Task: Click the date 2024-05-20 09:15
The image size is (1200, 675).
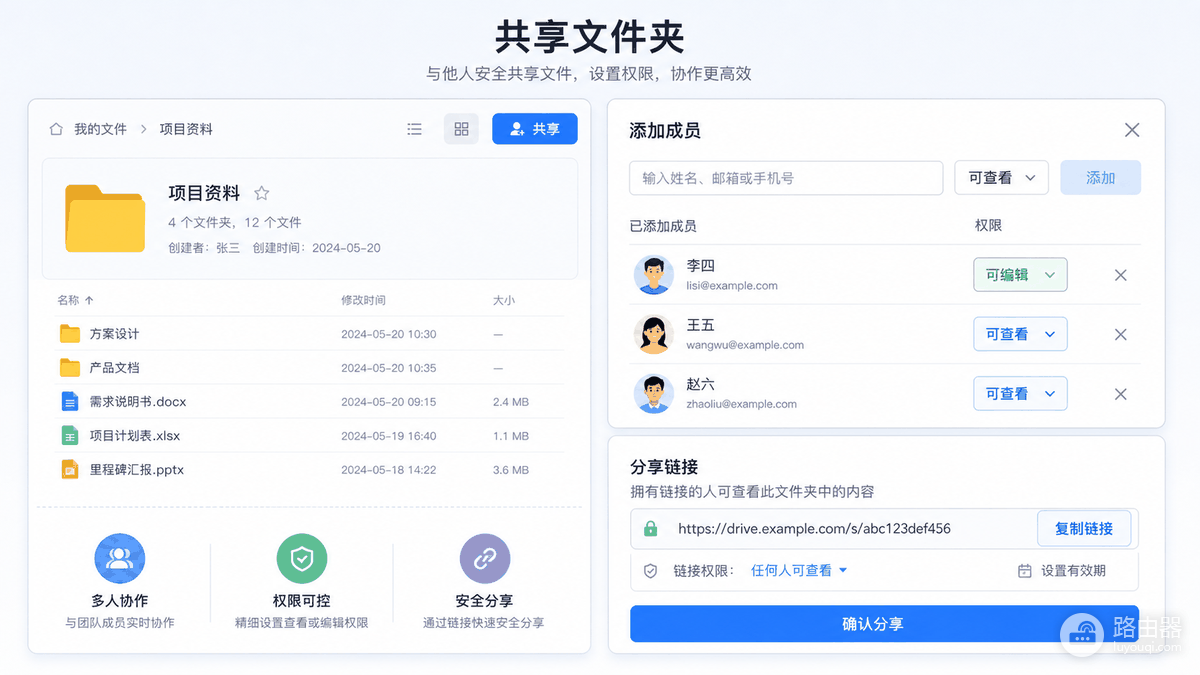Action: (x=389, y=401)
